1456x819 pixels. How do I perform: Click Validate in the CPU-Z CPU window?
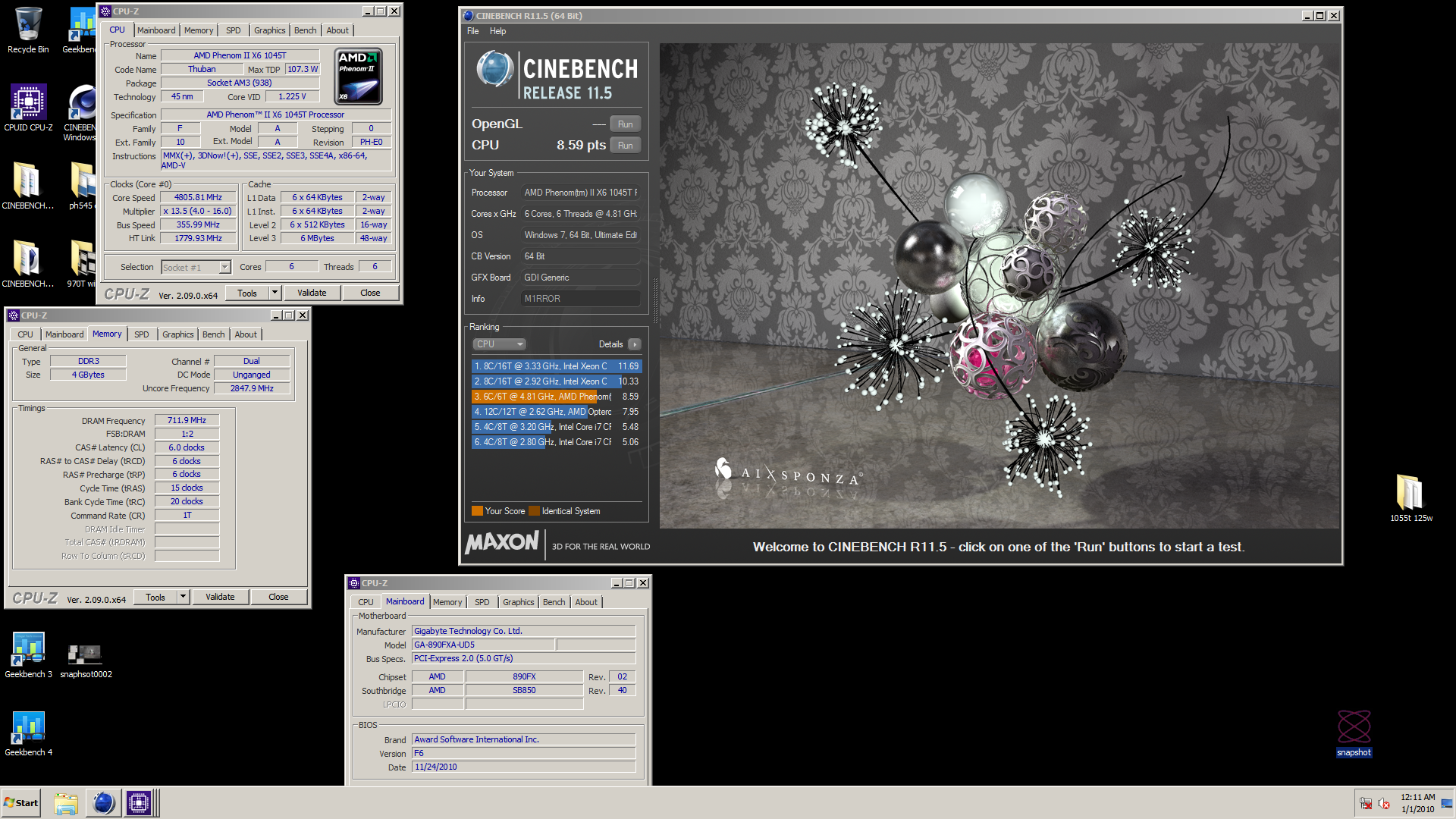point(312,293)
